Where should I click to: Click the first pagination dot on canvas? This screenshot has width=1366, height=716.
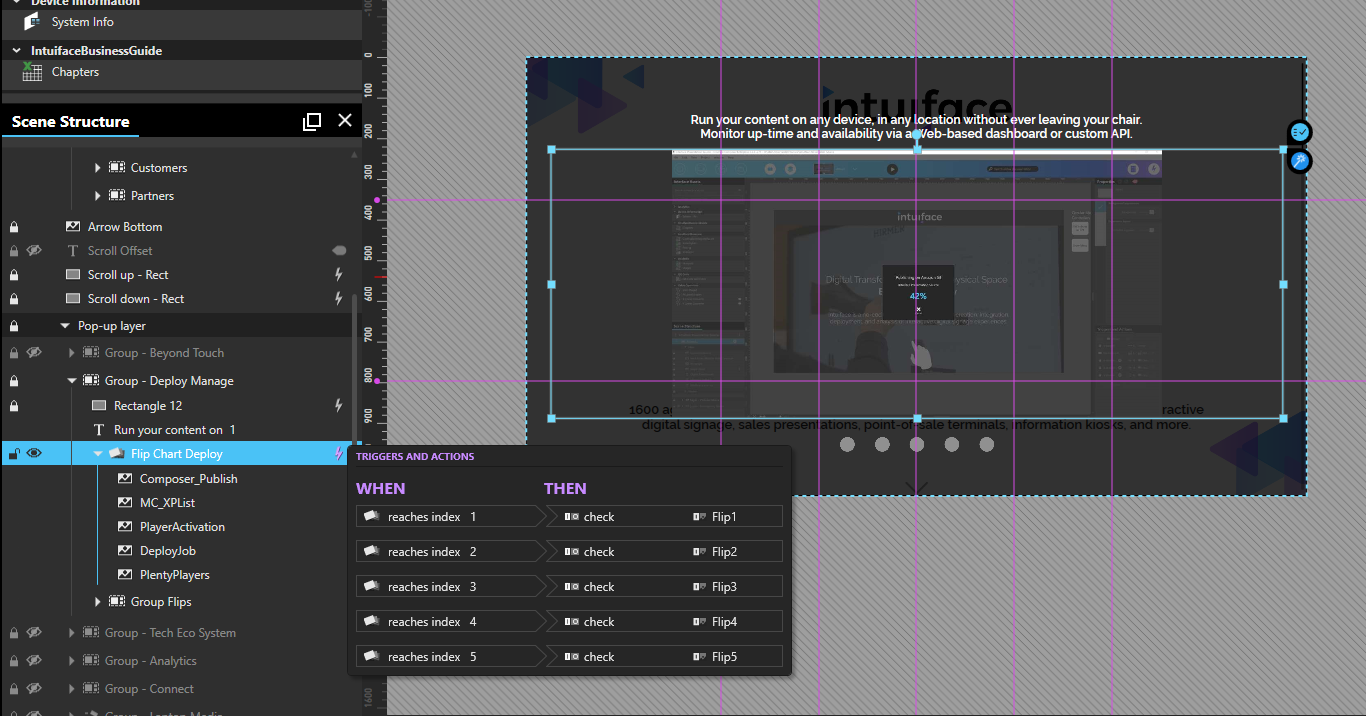tap(847, 444)
